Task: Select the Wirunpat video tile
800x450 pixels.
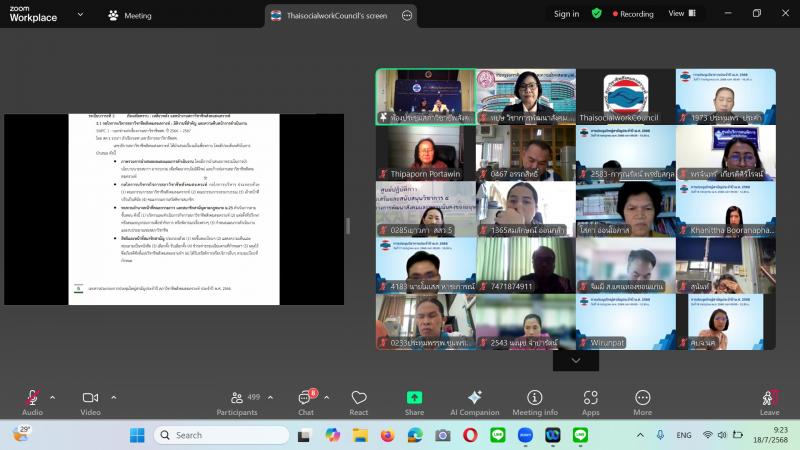Action: 626,321
